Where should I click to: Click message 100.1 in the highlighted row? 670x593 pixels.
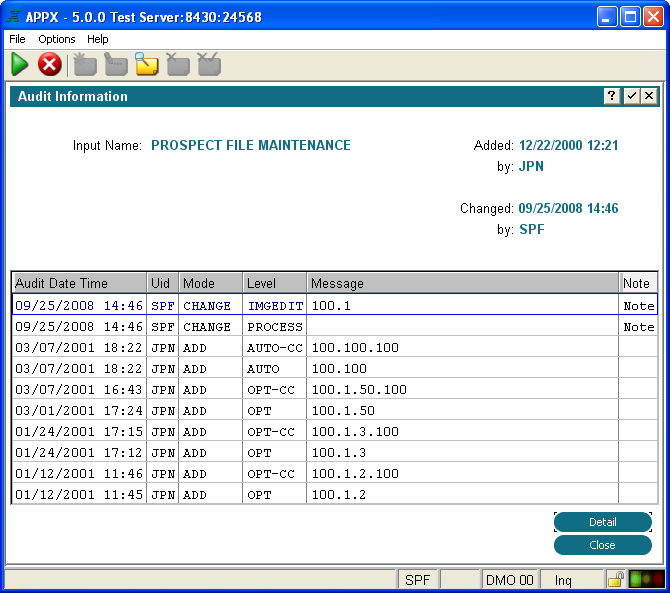pyautogui.click(x=463, y=305)
